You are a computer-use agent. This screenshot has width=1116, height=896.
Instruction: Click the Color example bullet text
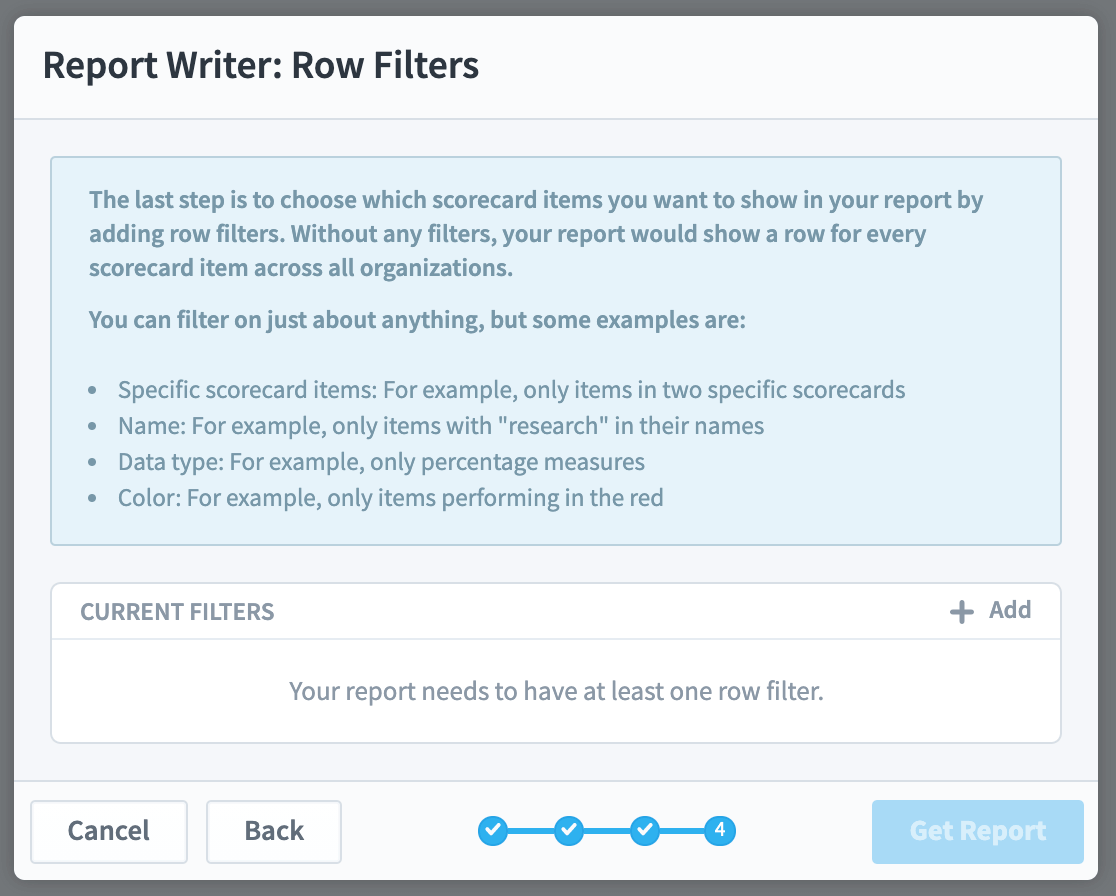pos(391,497)
